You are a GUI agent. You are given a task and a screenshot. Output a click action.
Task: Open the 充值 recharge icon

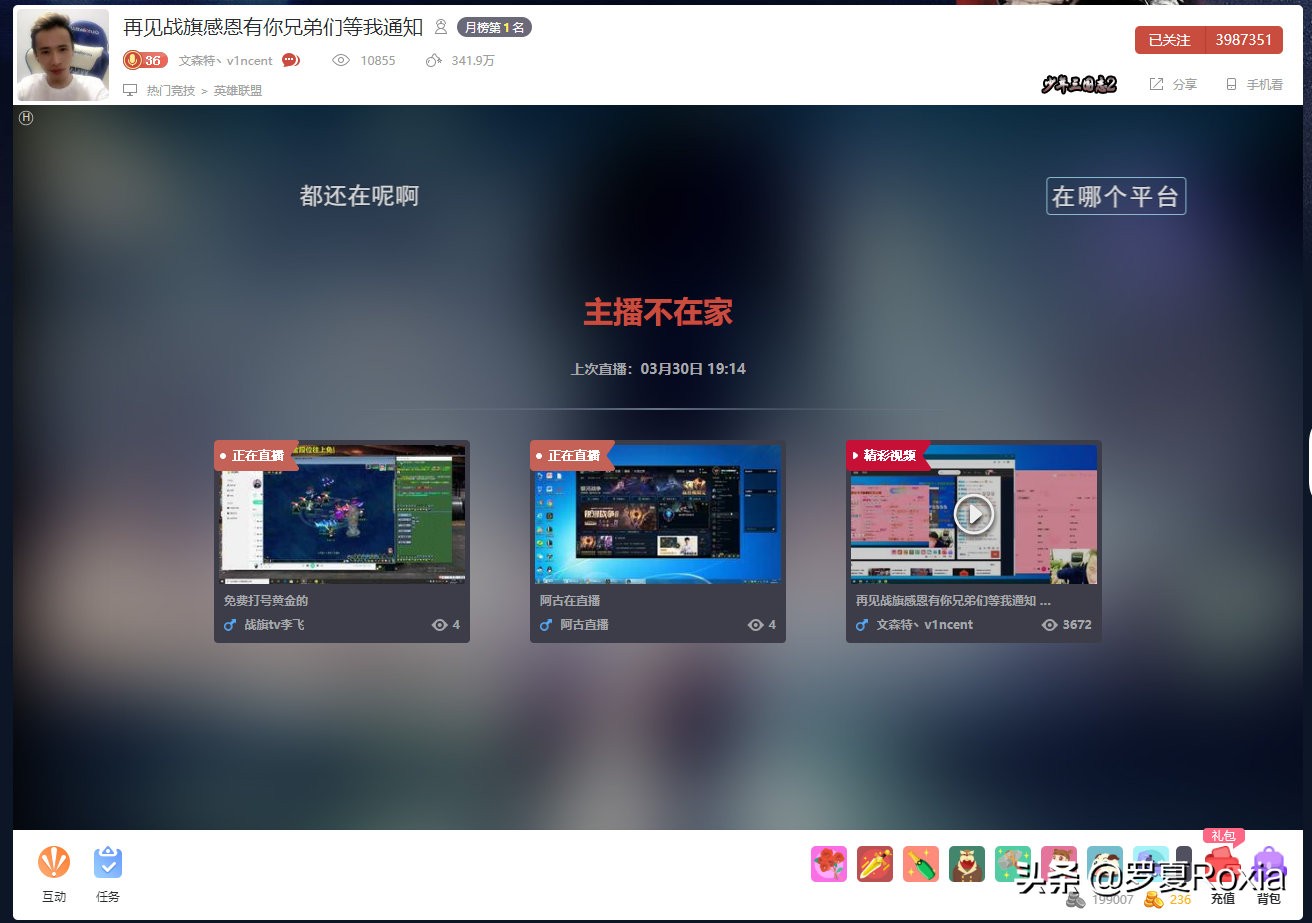1222,866
